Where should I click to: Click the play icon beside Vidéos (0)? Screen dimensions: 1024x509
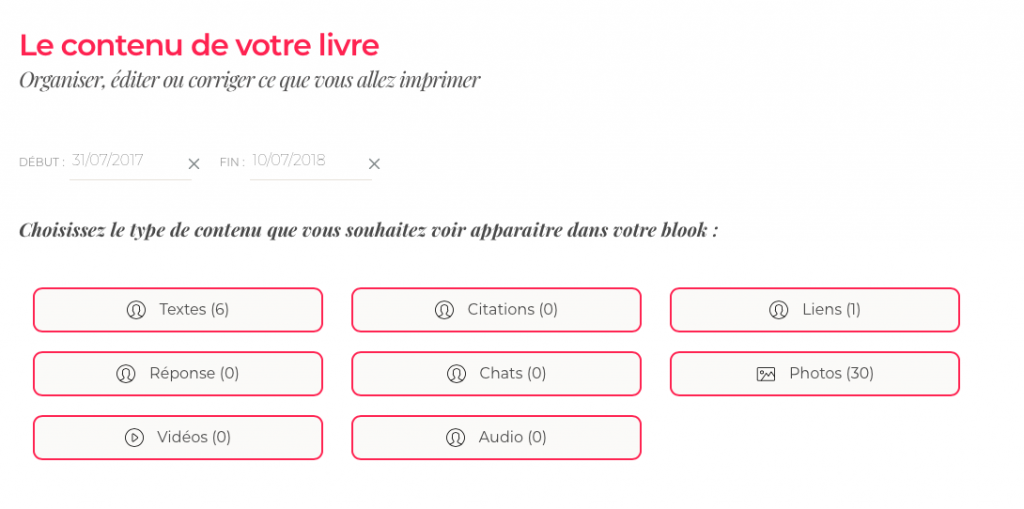tap(134, 437)
